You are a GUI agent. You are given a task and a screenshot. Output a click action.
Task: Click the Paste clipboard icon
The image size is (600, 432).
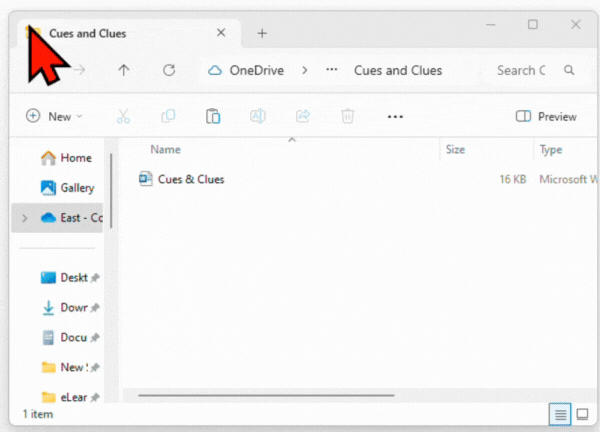[x=213, y=116]
